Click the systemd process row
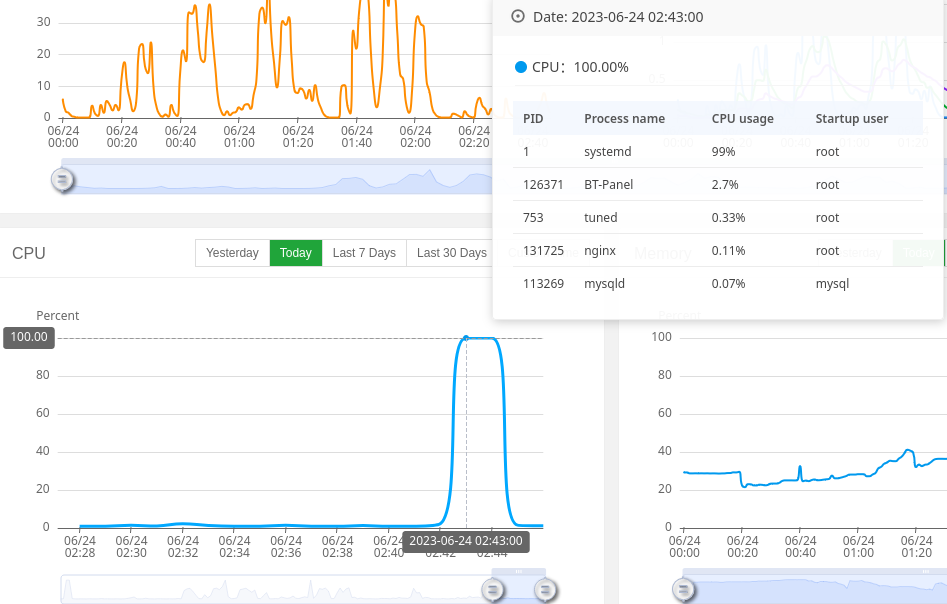 pyautogui.click(x=717, y=152)
